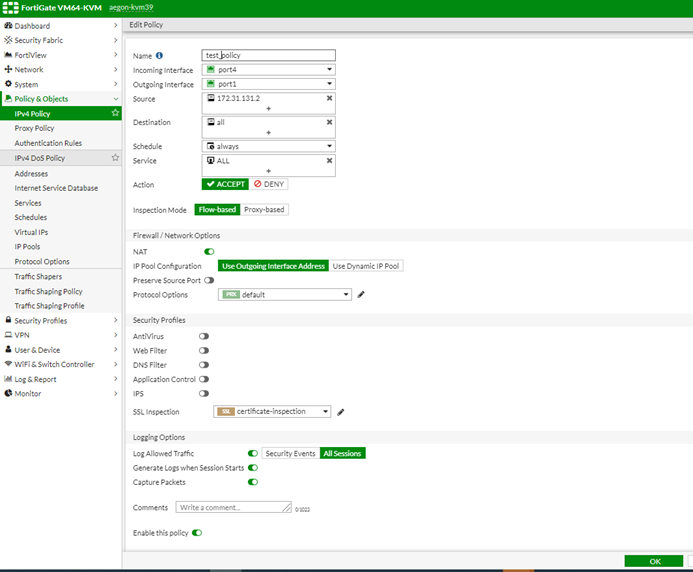Enable the DNS Filter switch
This screenshot has height=572, width=693.
(x=204, y=365)
